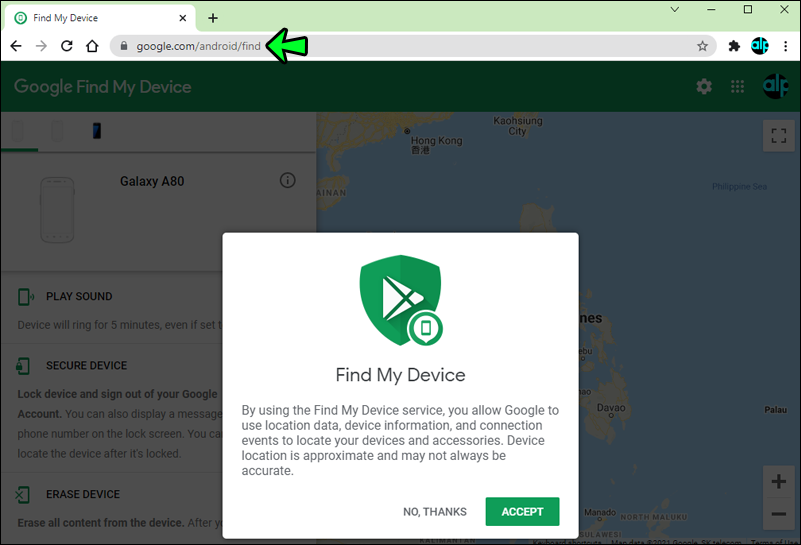801x545 pixels.
Task: Click the Find My Device dialog heading
Action: point(400,375)
